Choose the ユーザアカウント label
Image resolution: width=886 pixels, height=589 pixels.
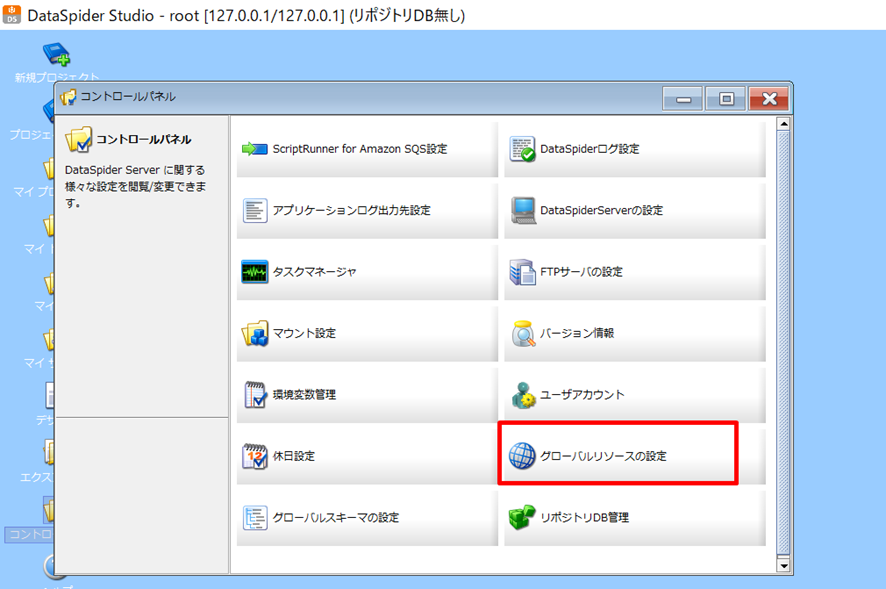[x=583, y=395]
